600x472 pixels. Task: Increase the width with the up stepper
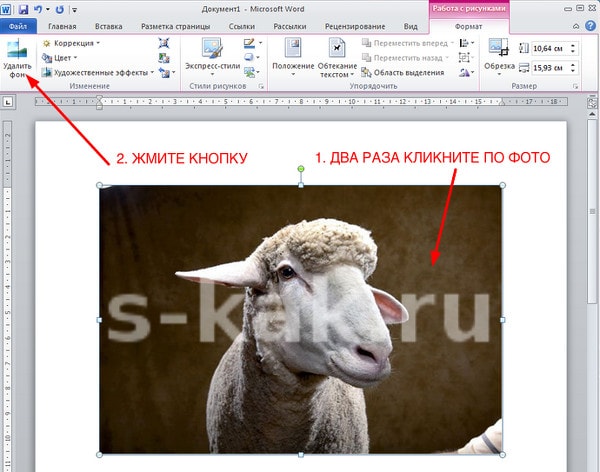click(x=573, y=65)
